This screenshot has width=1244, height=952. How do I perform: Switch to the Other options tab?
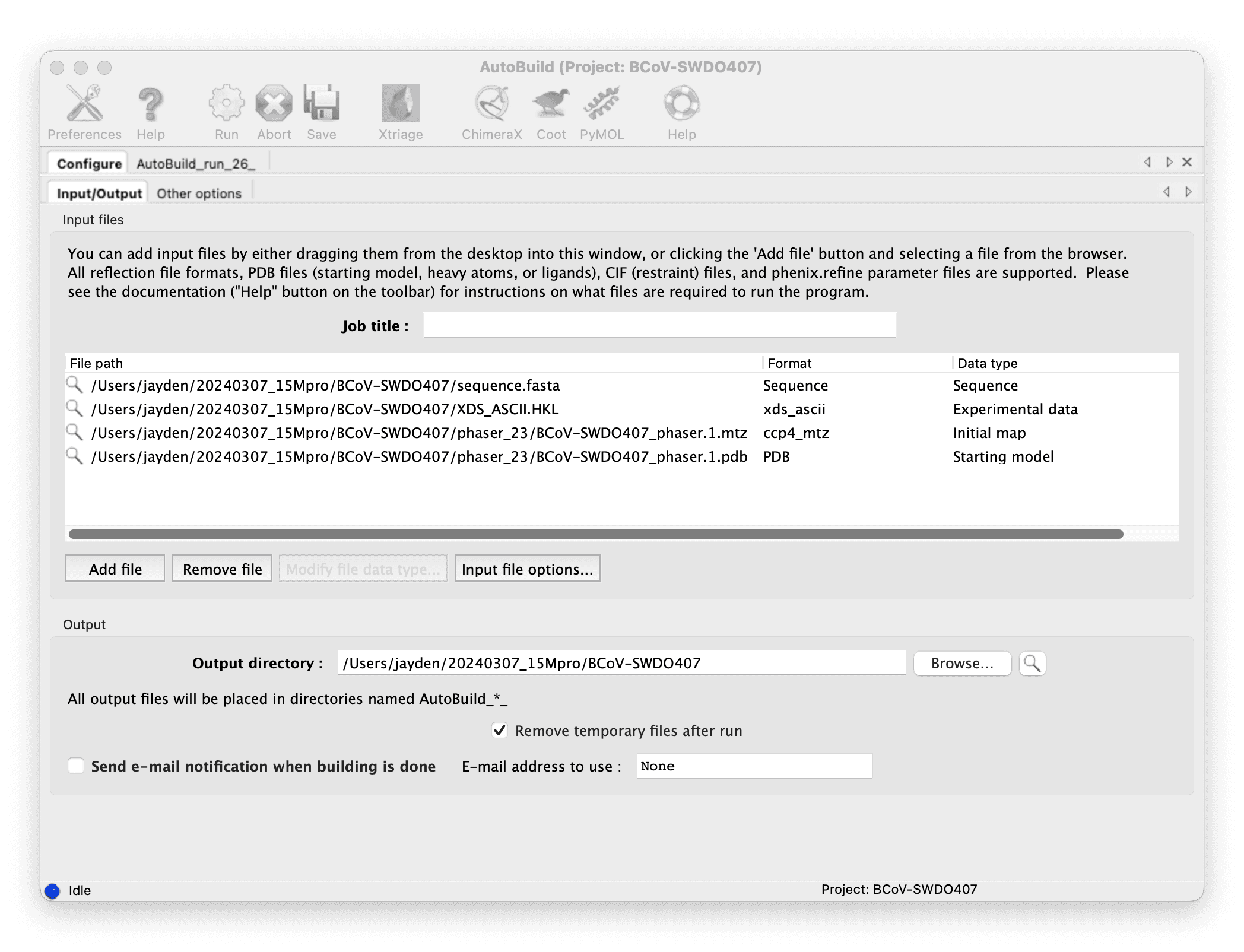[199, 193]
